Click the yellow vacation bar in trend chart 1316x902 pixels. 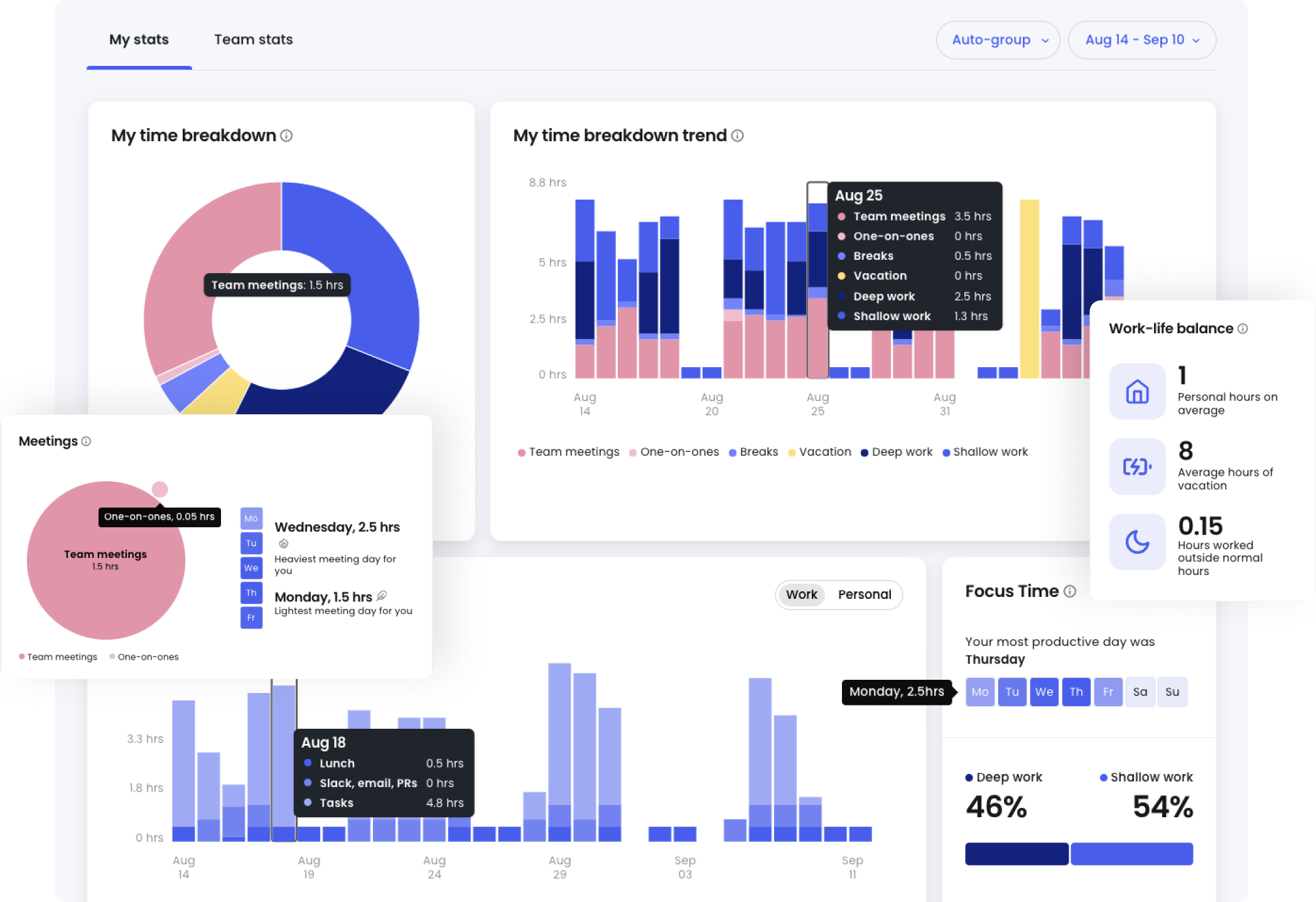tap(1029, 289)
